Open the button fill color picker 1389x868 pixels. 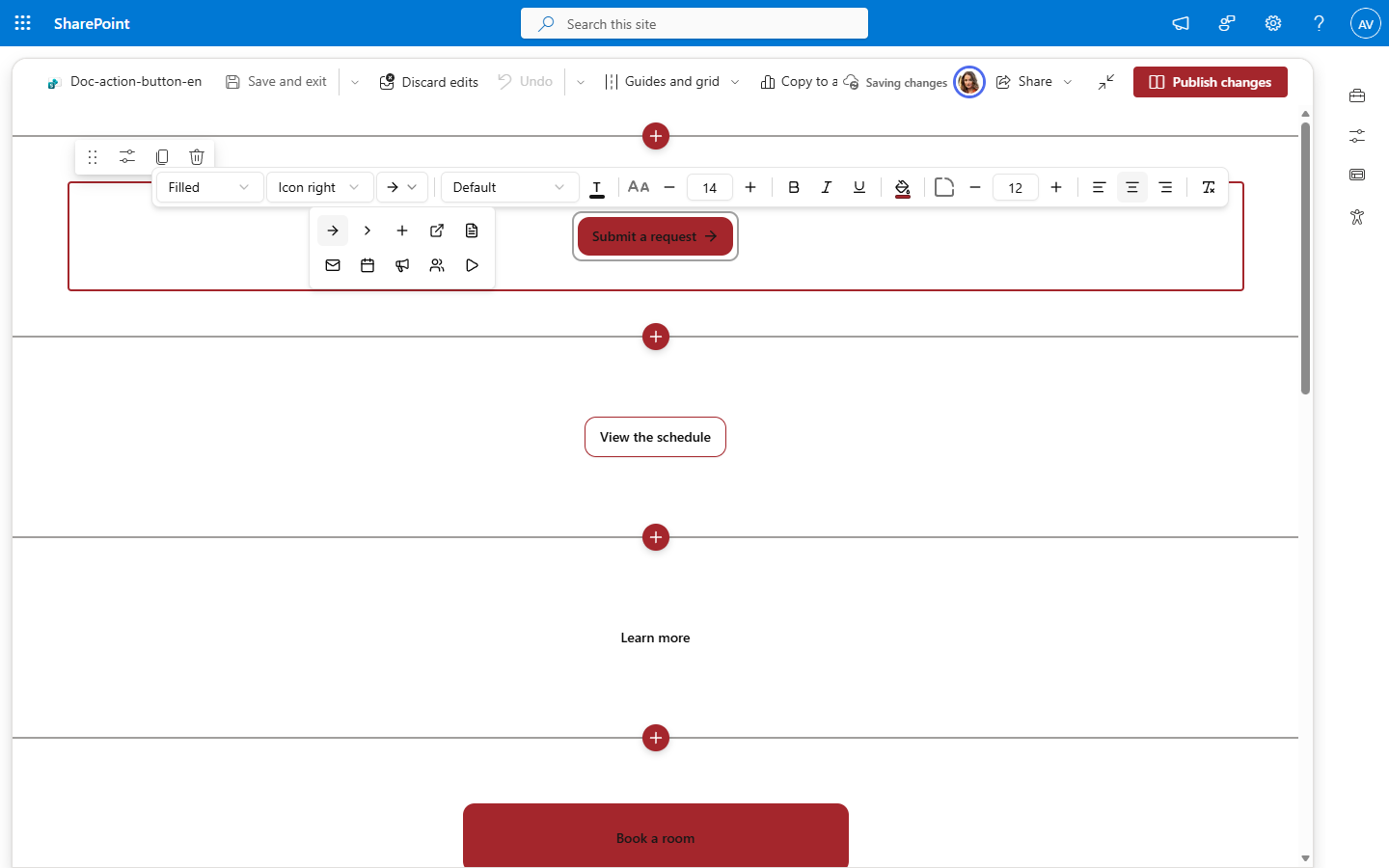coord(903,188)
